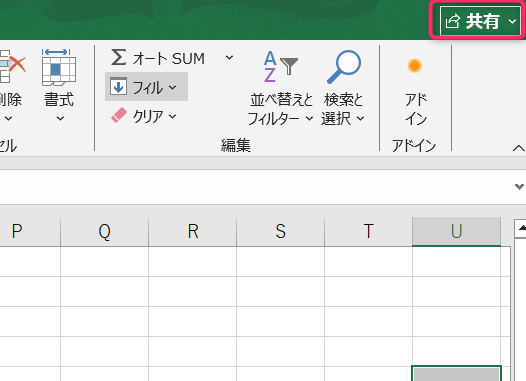The height and width of the screenshot is (381, 526).
Task: Expand the 書式 dropdown chevron
Action: click(x=60, y=118)
